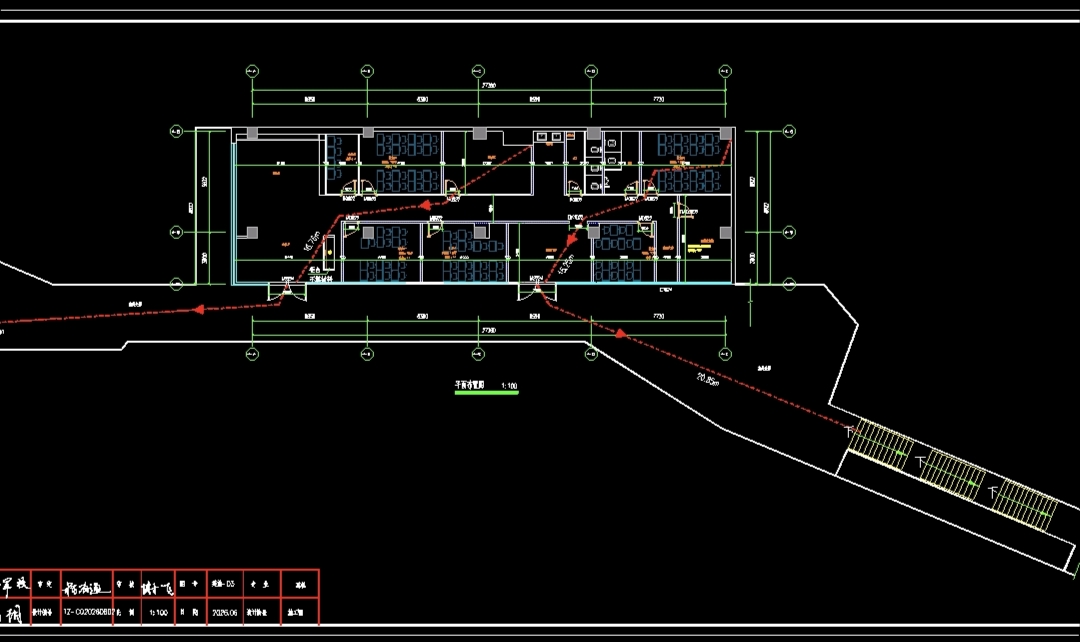Click the 1:100 scale cell in title block
The height and width of the screenshot is (642, 1080).
click(x=158, y=612)
